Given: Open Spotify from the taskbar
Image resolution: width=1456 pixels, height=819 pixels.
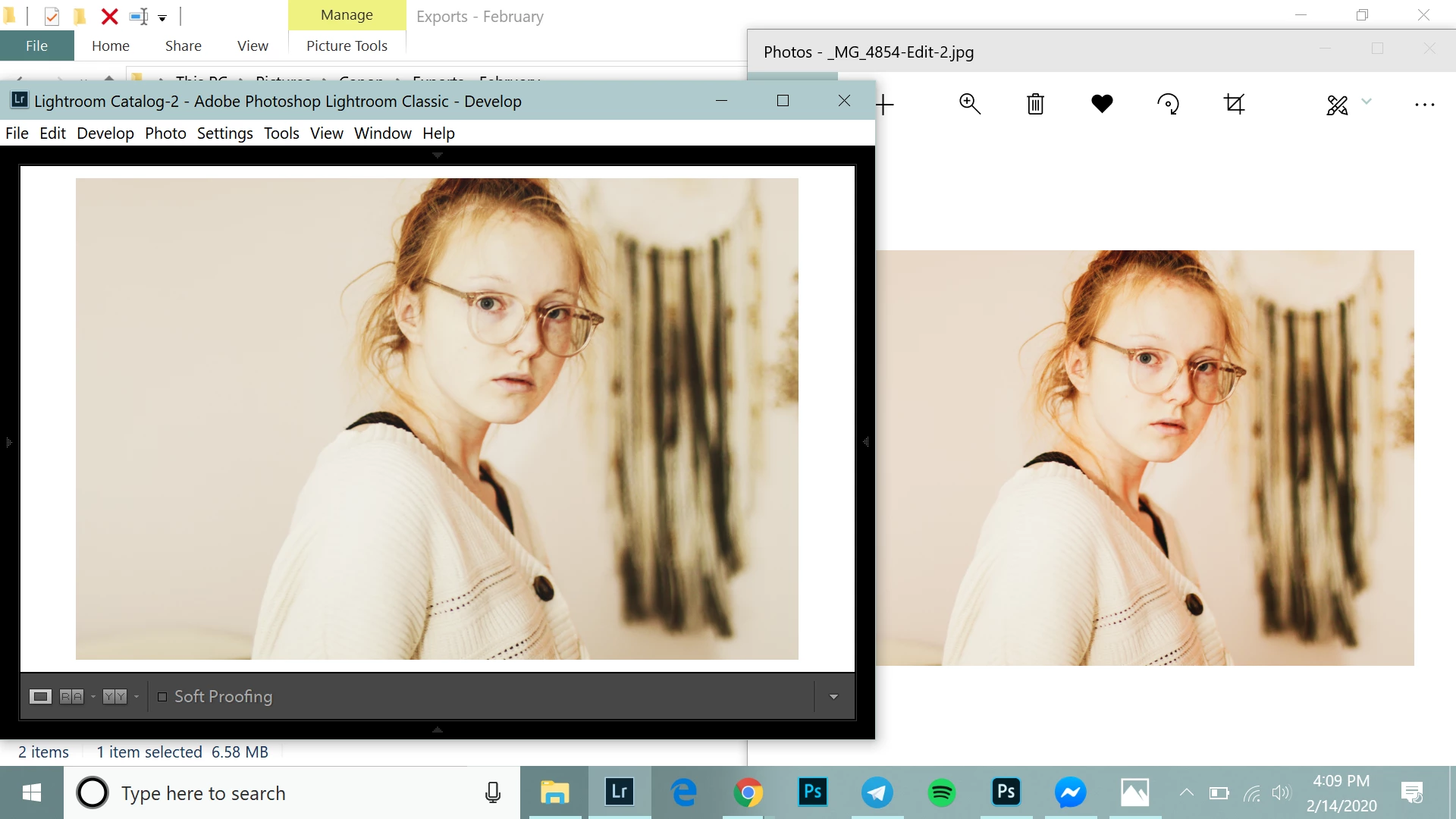Looking at the screenshot, I should point(941,793).
